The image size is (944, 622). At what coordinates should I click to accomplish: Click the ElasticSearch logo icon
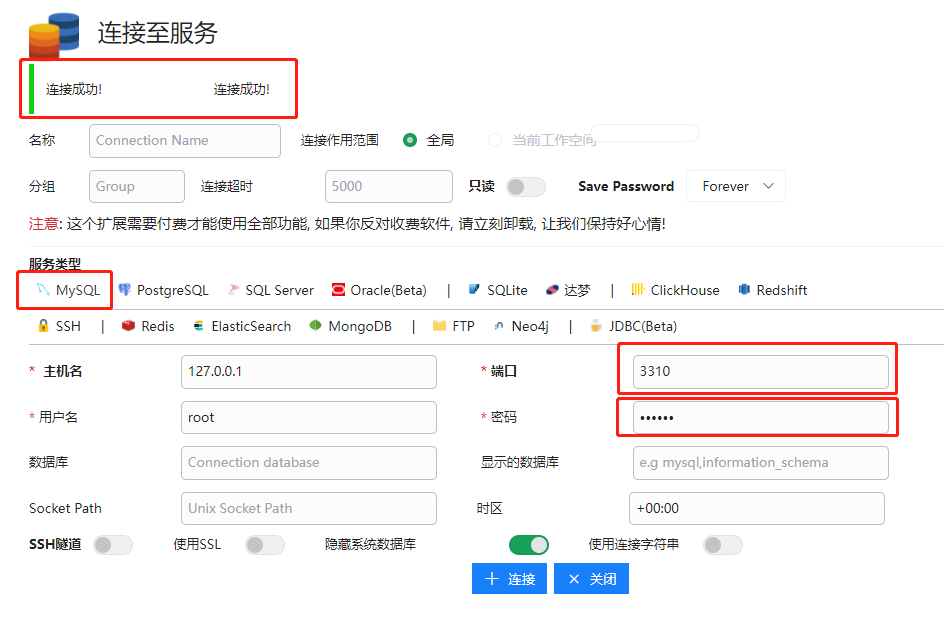tap(199, 326)
